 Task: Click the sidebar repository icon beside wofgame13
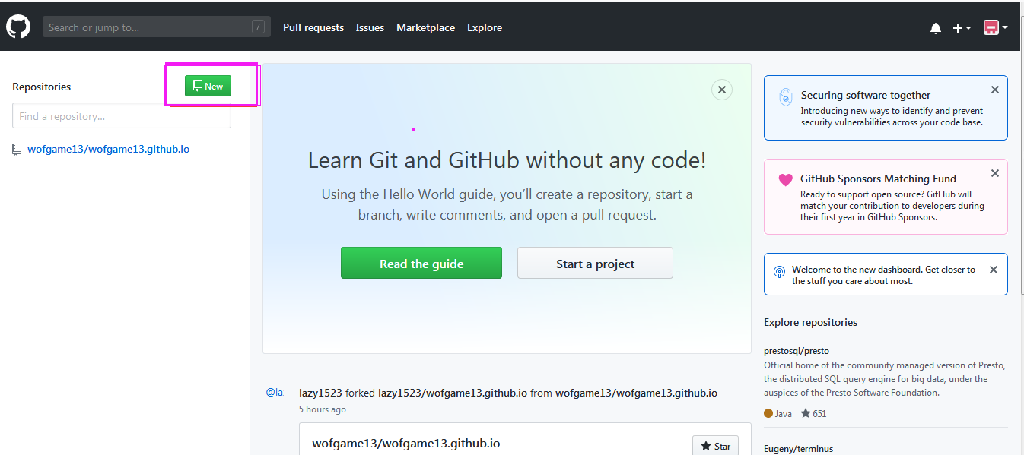(17, 149)
